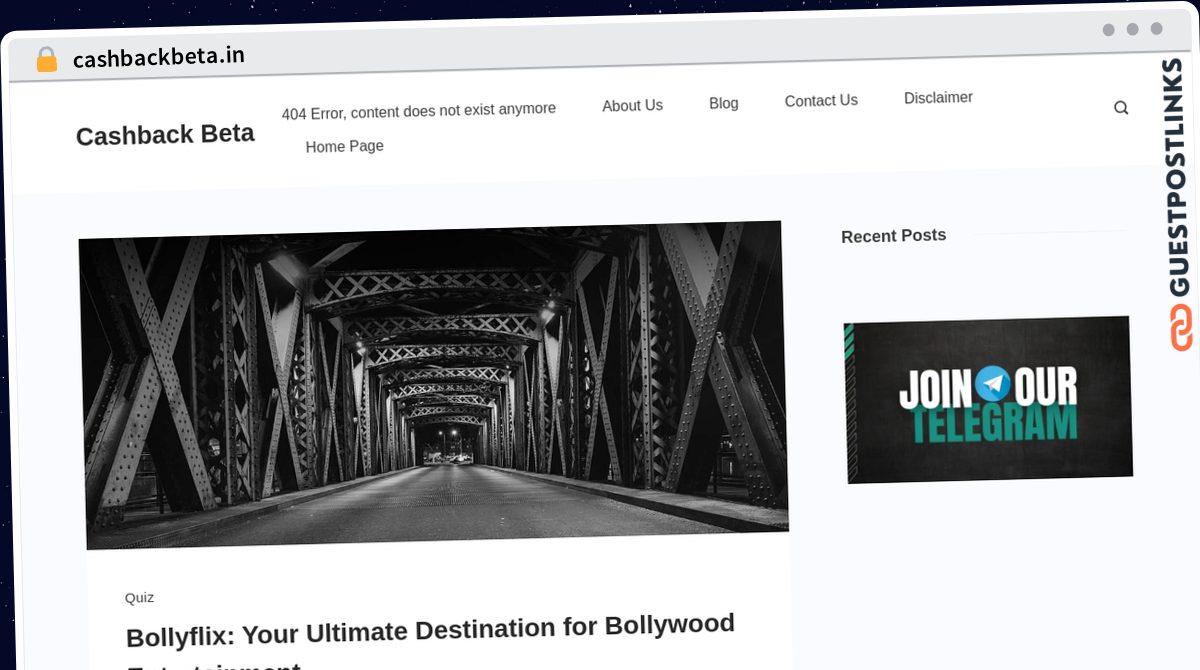Screen dimensions: 1200x670
Task: Click the padlock icon in address bar
Action: coord(46,60)
